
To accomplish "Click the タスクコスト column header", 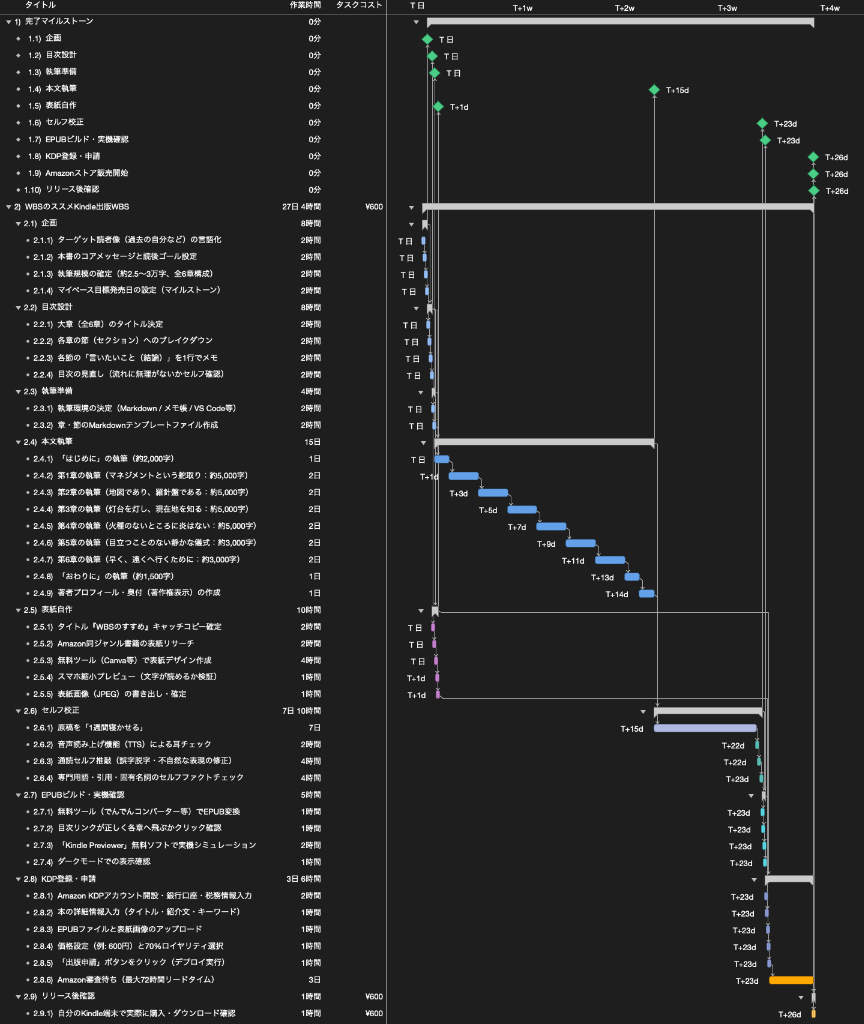I will coord(359,5).
